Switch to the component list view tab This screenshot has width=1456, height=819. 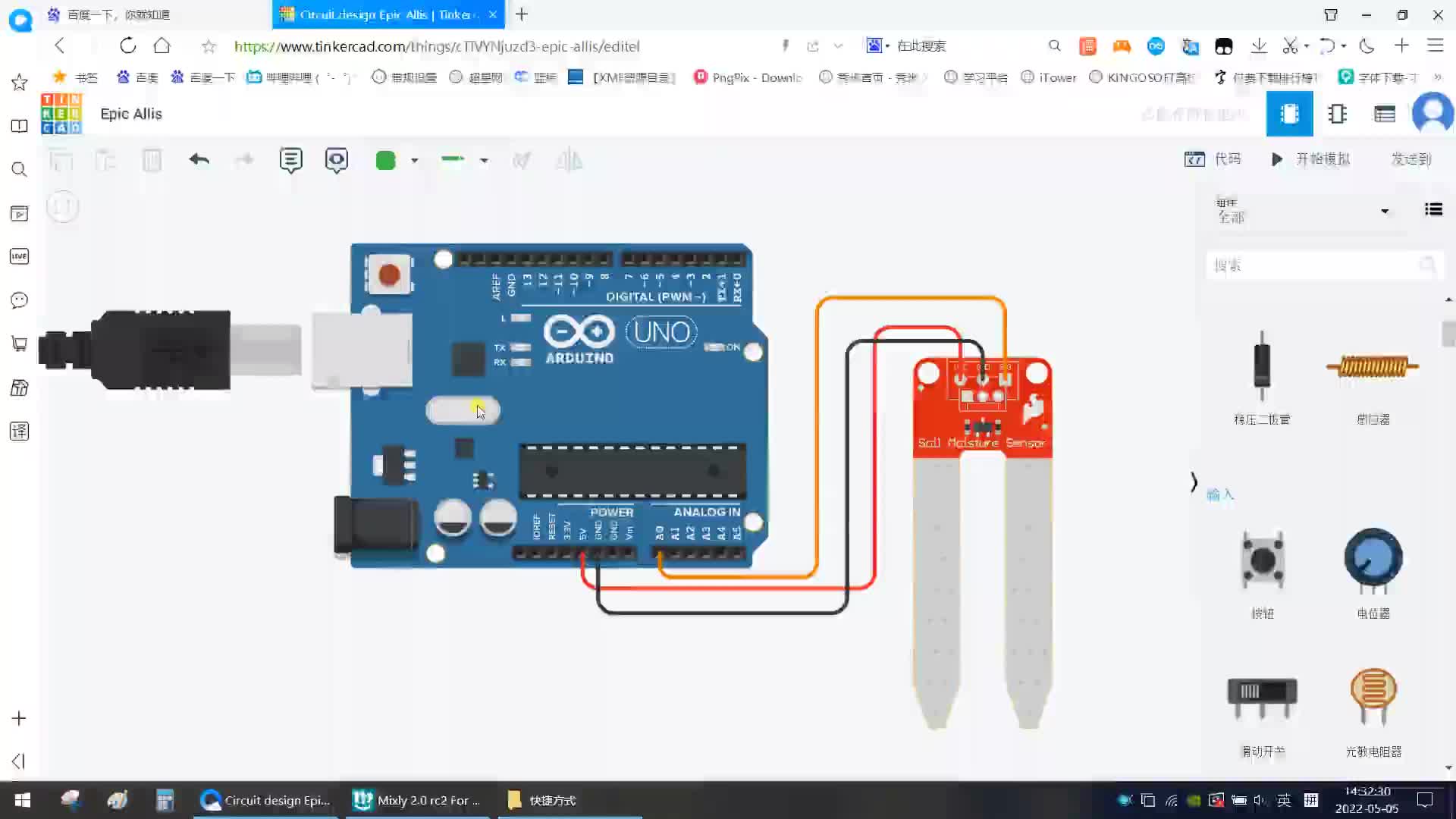[1385, 114]
